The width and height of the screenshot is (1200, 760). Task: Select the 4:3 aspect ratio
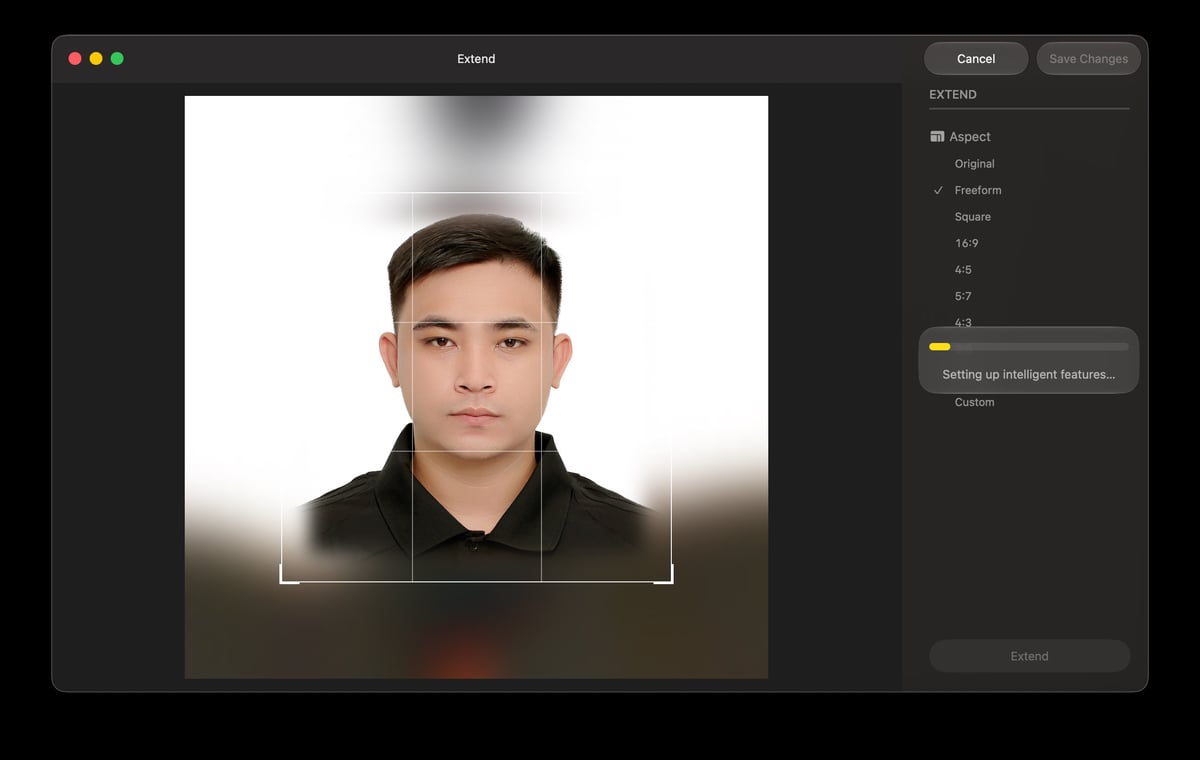pyautogui.click(x=963, y=322)
